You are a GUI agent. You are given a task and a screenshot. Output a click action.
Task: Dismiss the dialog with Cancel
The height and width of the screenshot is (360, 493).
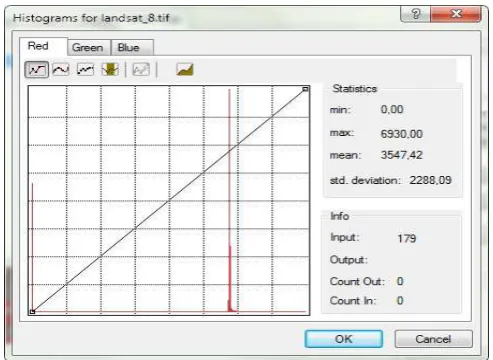pyautogui.click(x=433, y=339)
